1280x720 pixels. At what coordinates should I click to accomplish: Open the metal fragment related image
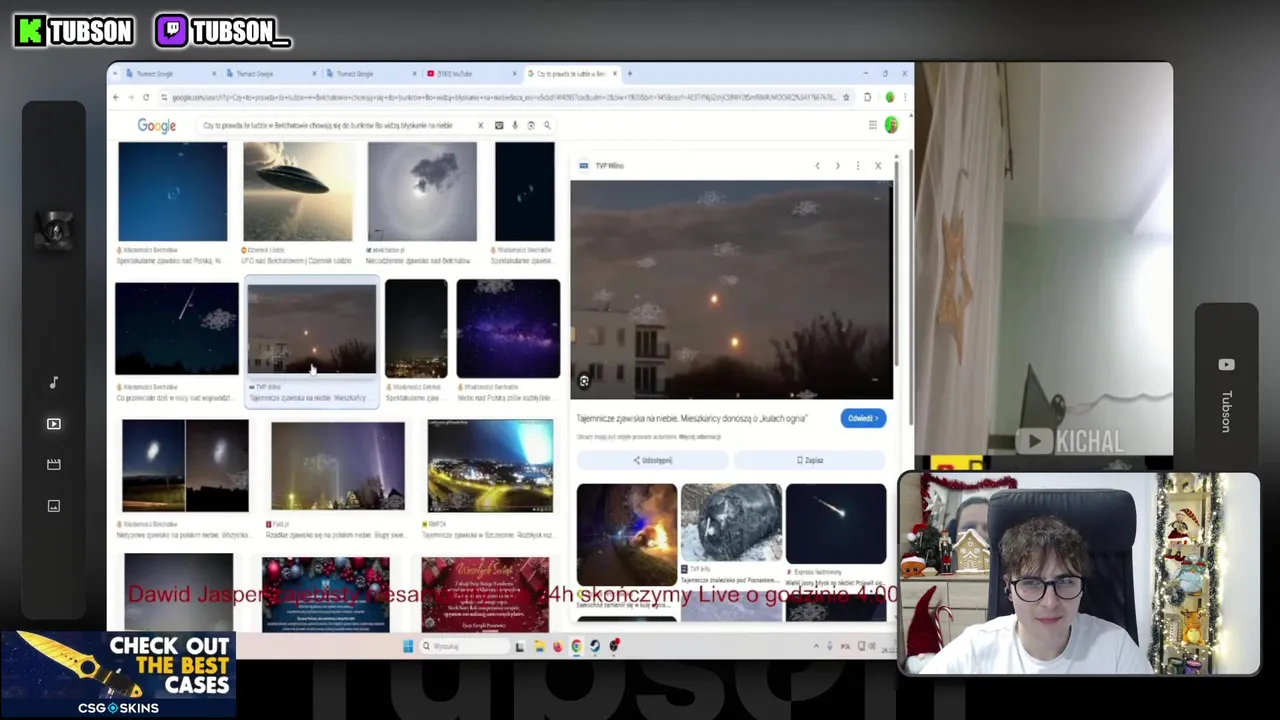coord(731,524)
